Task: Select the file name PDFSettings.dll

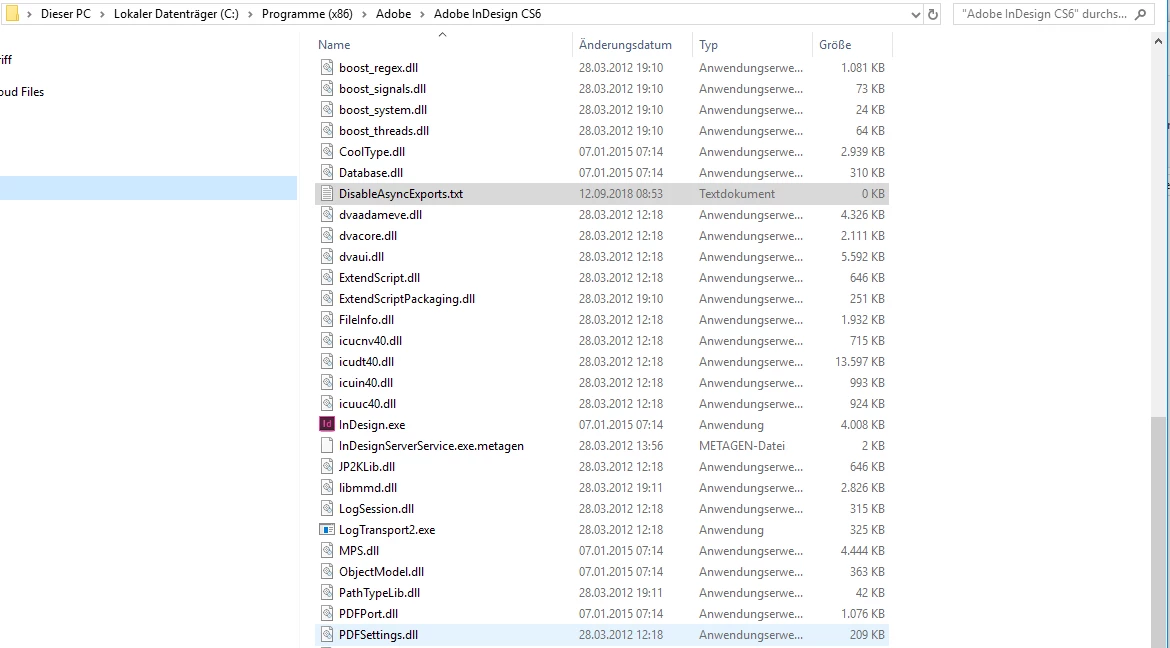Action: (x=378, y=635)
